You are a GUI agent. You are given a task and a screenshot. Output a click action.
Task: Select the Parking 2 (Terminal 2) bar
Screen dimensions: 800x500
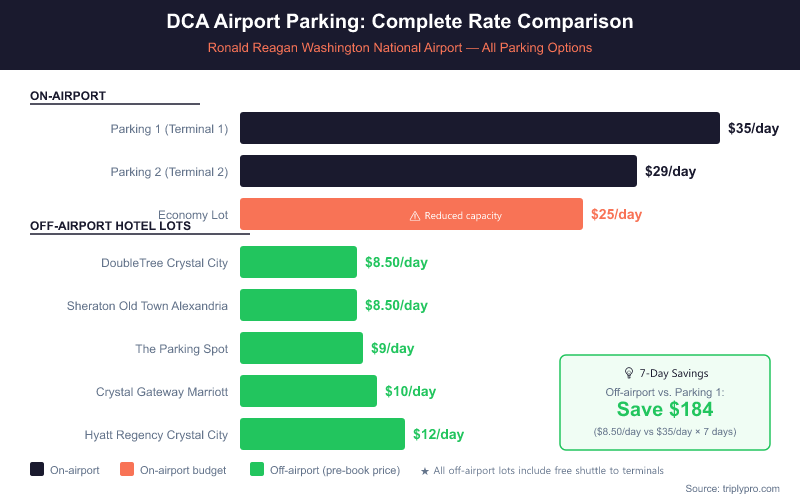[438, 172]
